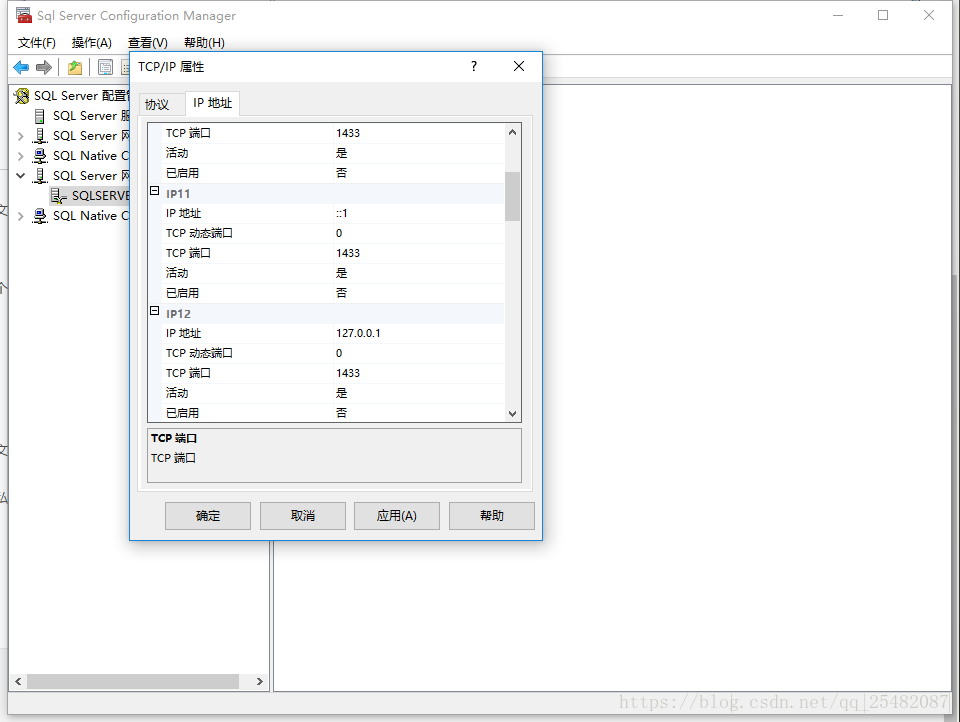Open the 操作(A) menu
Viewport: 960px width, 722px height.
point(92,42)
